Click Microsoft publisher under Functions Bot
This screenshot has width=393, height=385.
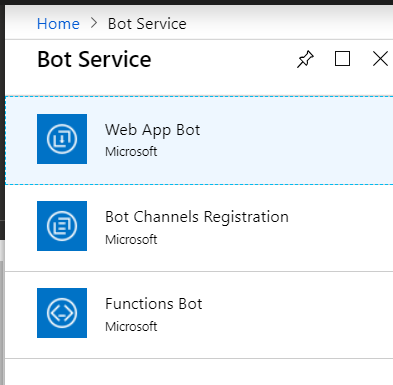tap(131, 327)
